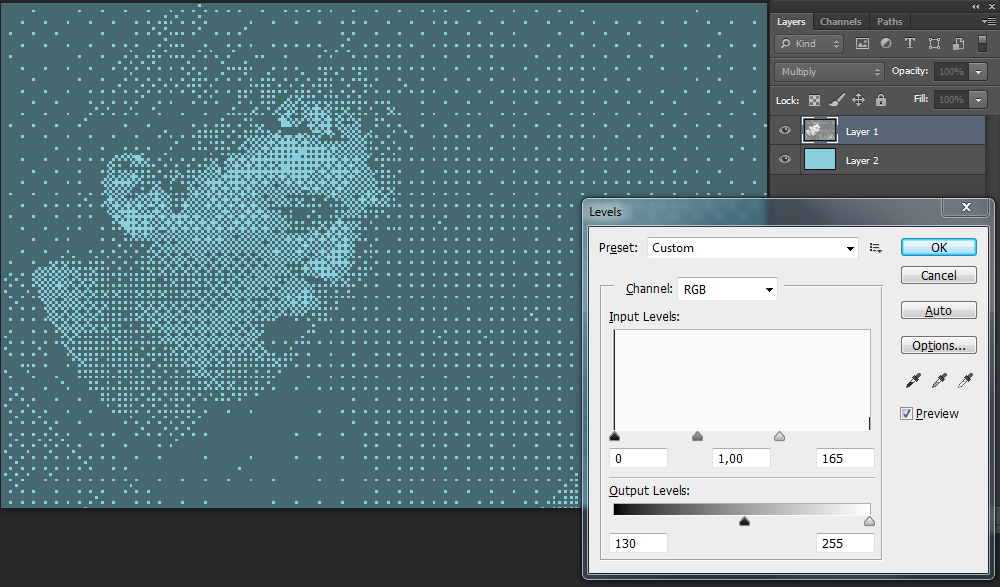Click the input midtone gray slider
Image resolution: width=1000 pixels, height=587 pixels.
pos(697,436)
